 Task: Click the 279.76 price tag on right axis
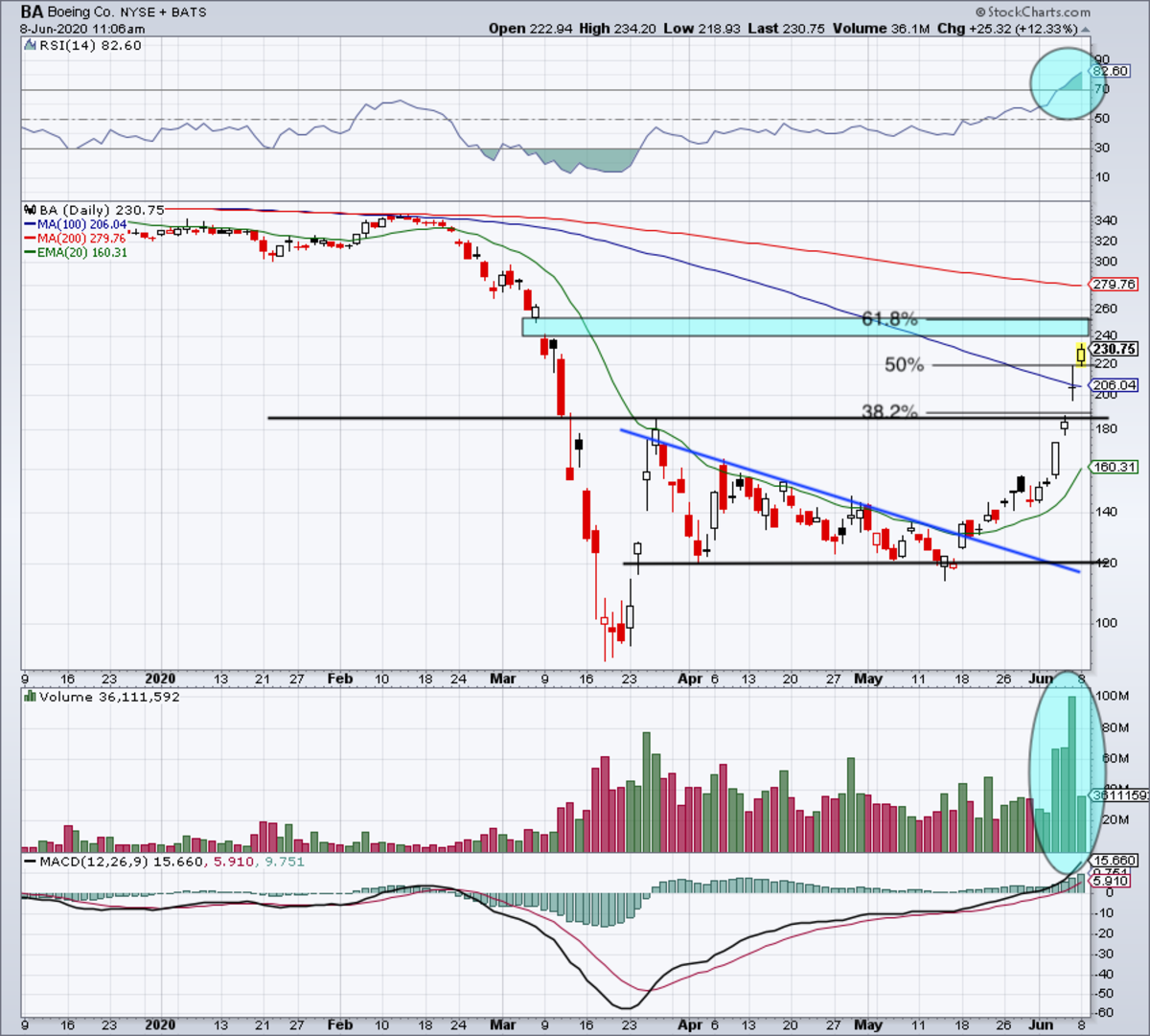[1115, 285]
